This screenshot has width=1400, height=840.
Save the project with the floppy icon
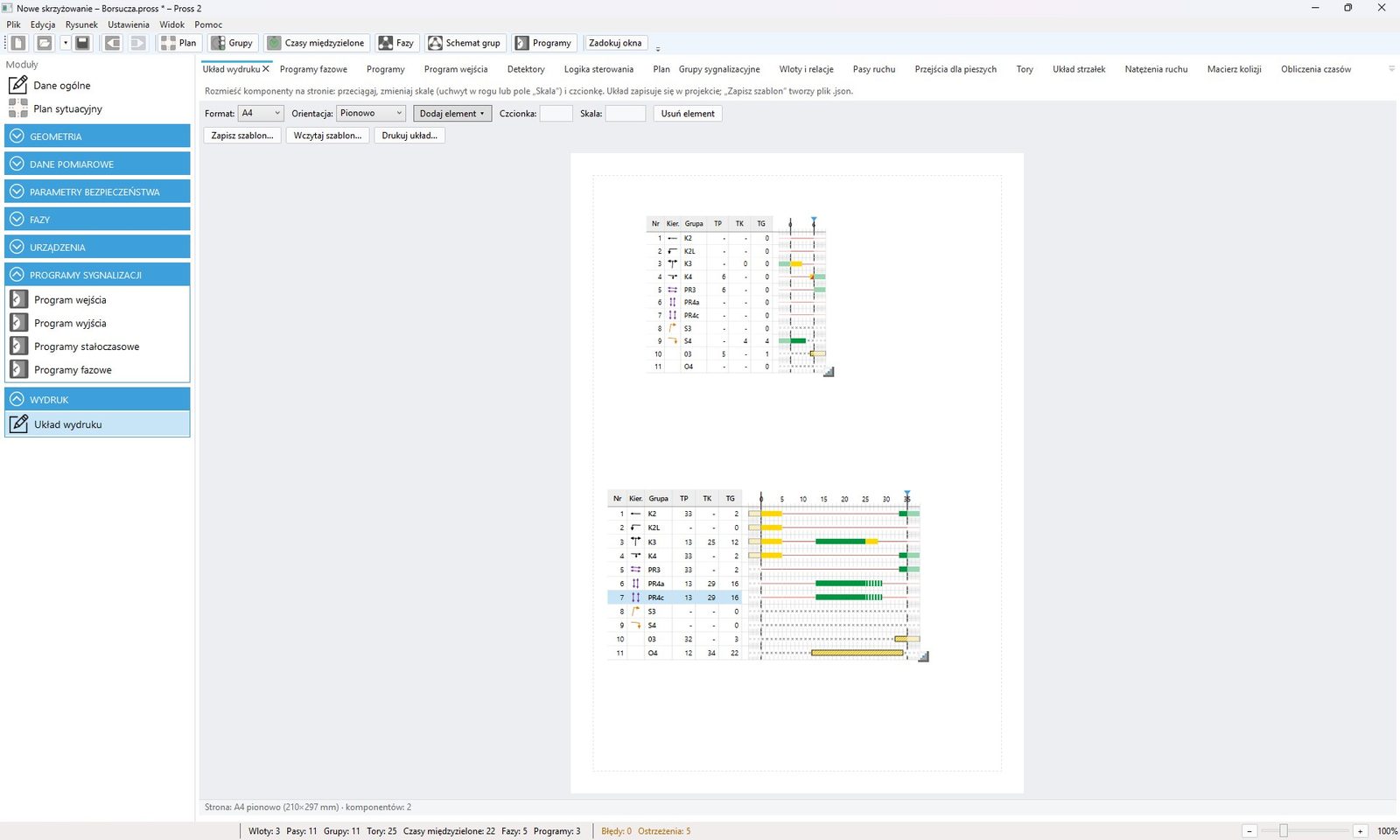(82, 43)
